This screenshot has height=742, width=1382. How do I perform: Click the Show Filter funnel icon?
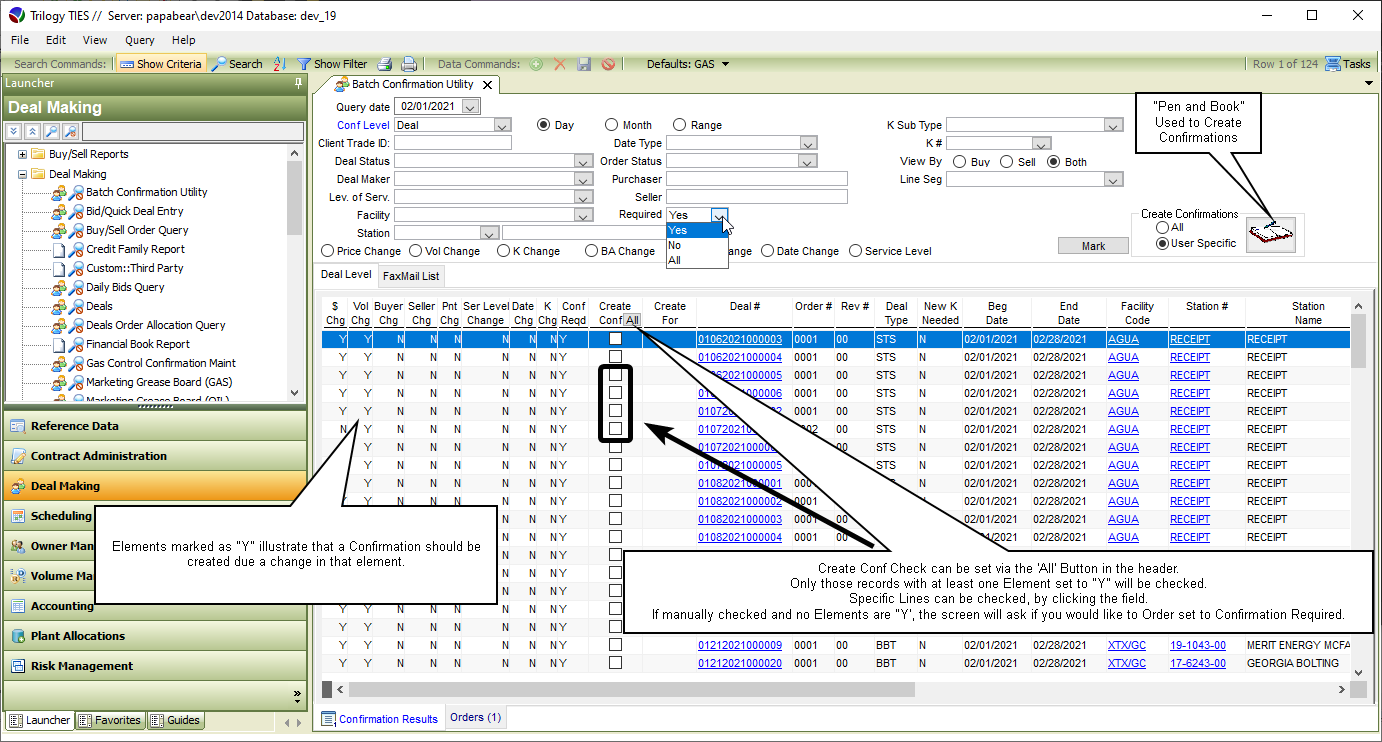click(x=304, y=64)
